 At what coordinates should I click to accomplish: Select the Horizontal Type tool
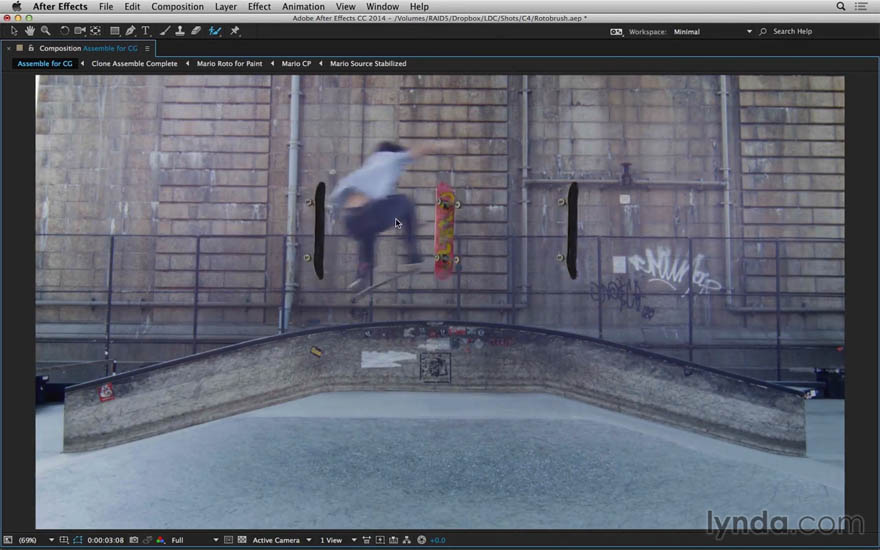click(146, 31)
